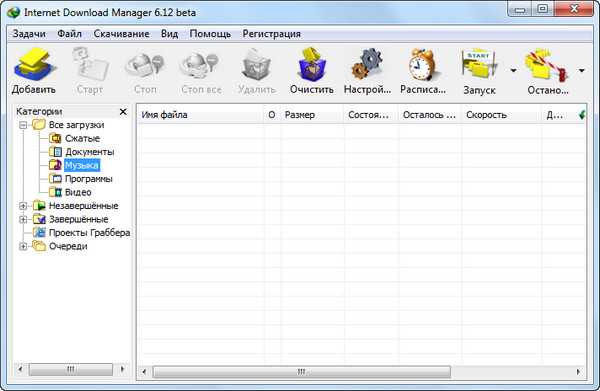Sort by Имя файла column header
This screenshot has width=600, height=391.
(201, 115)
